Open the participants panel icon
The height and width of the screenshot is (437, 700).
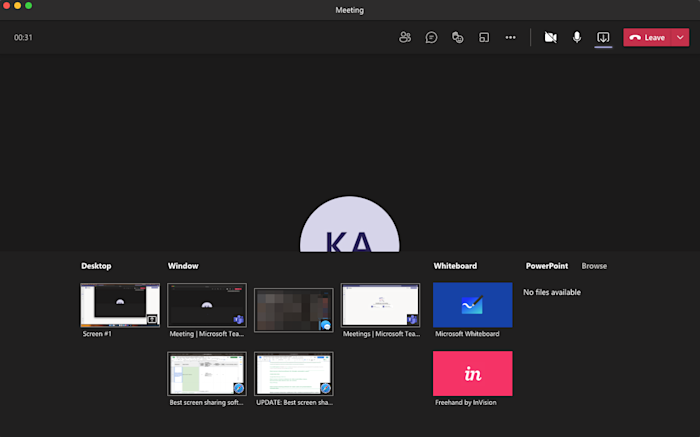(x=404, y=37)
